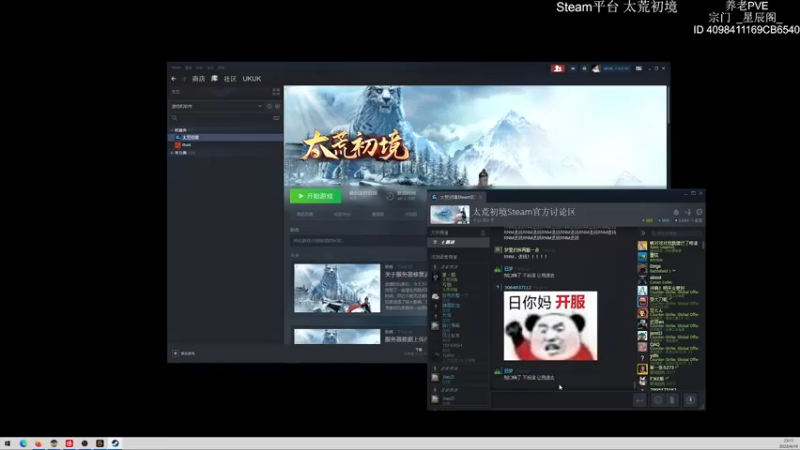Click the second news thumbnail below
This screenshot has width=800, height=450.
click(337, 336)
